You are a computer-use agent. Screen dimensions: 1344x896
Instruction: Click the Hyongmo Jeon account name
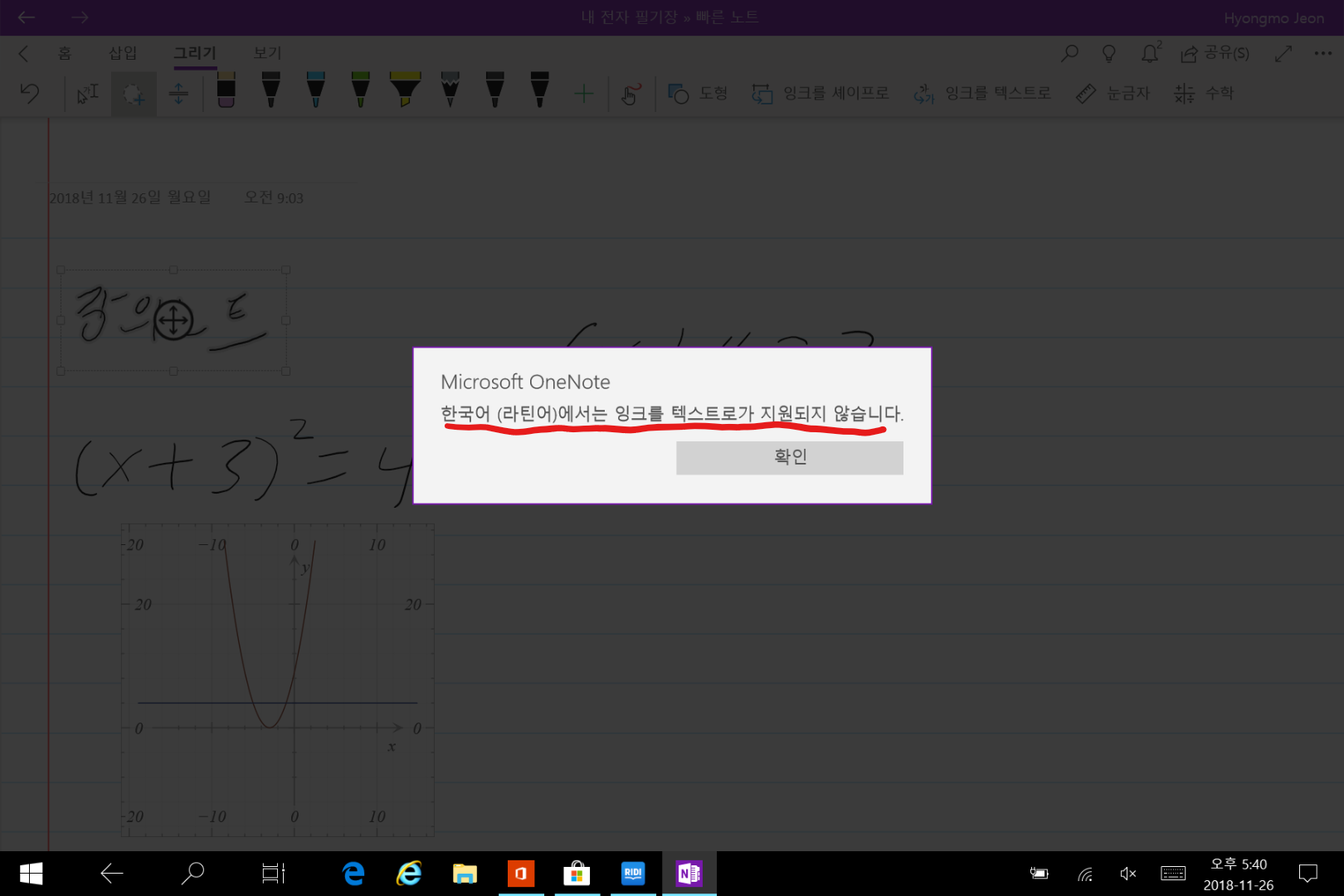point(1273,18)
